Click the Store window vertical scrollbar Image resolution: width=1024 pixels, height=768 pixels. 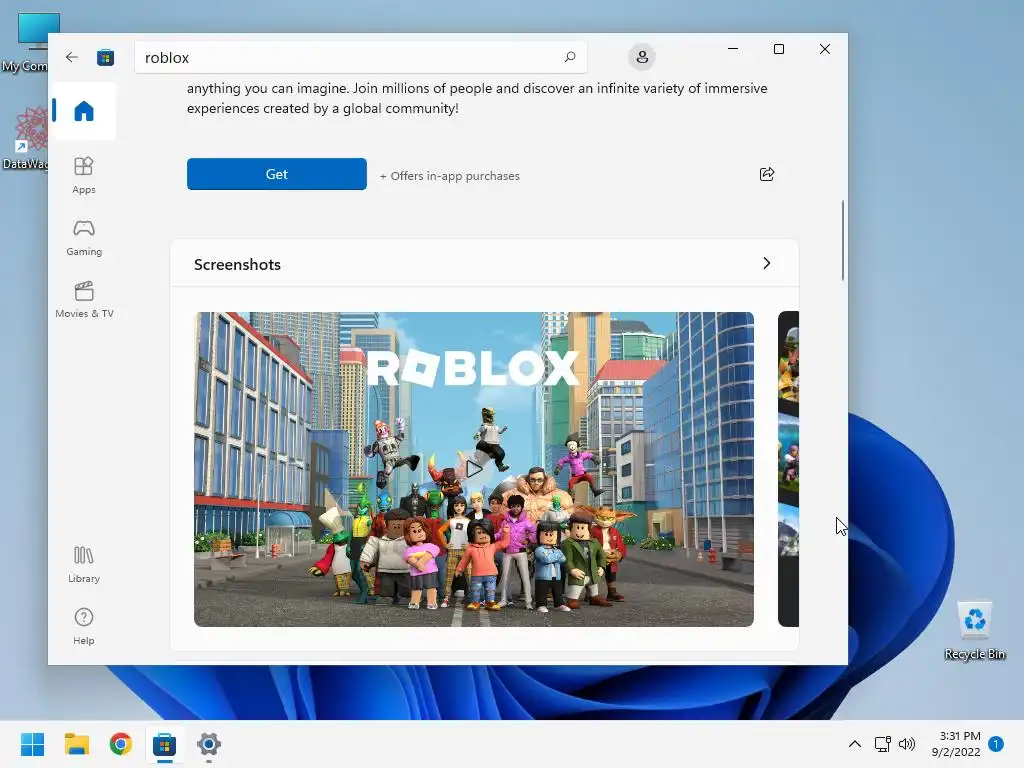[x=842, y=240]
